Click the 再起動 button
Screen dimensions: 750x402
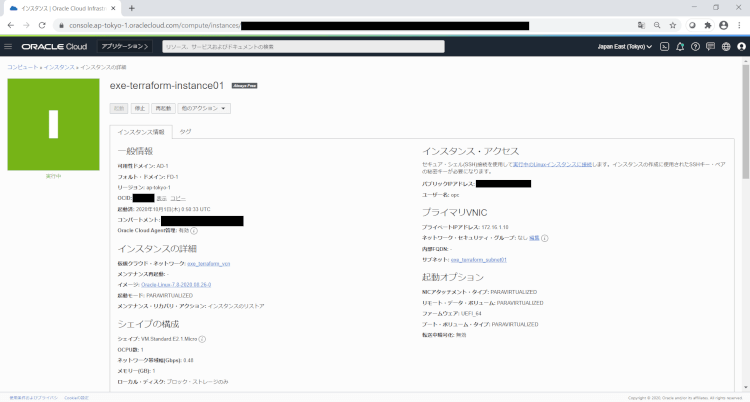pos(164,108)
